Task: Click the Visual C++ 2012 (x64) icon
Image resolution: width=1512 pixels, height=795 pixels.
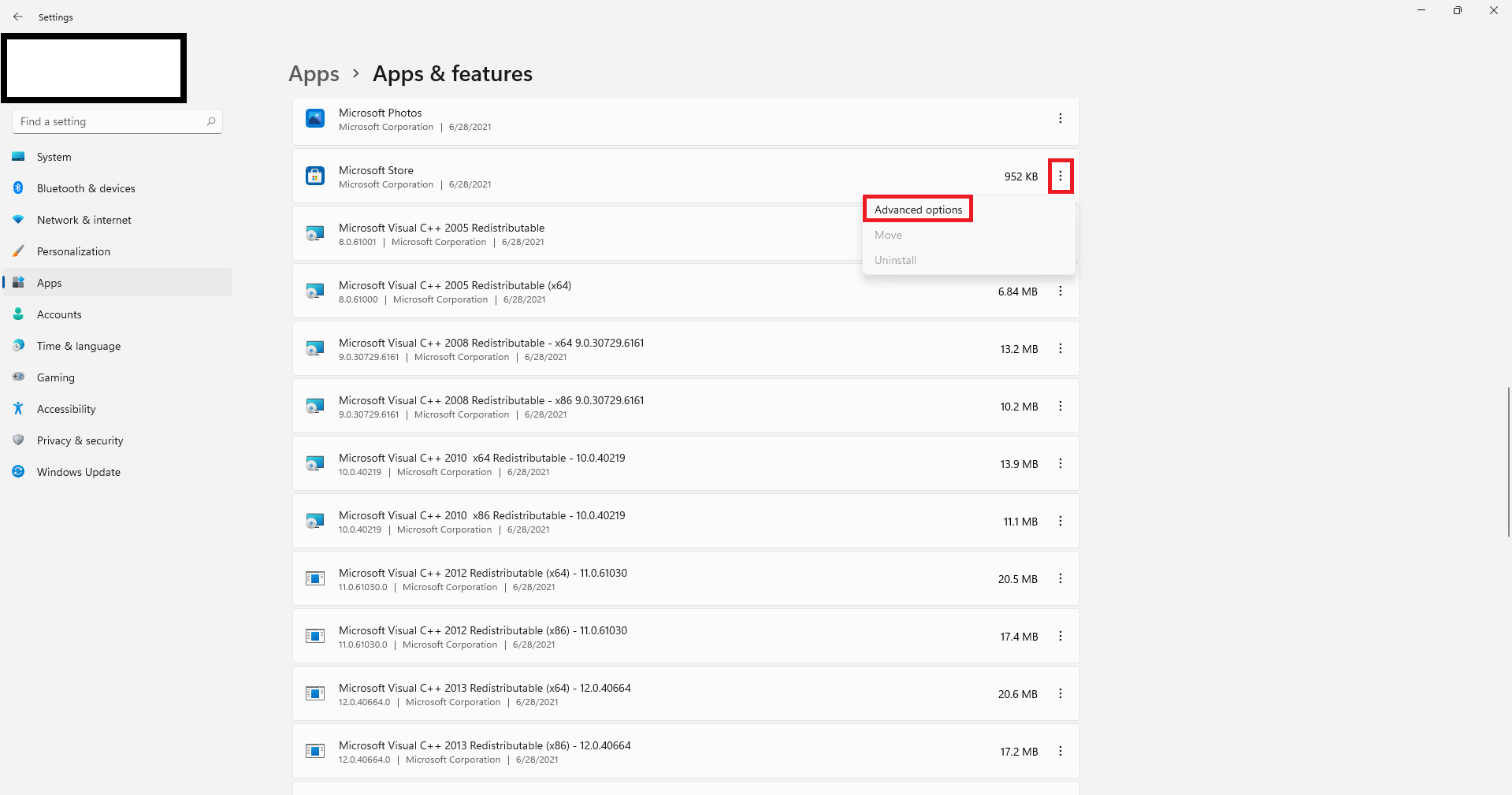Action: [x=315, y=578]
